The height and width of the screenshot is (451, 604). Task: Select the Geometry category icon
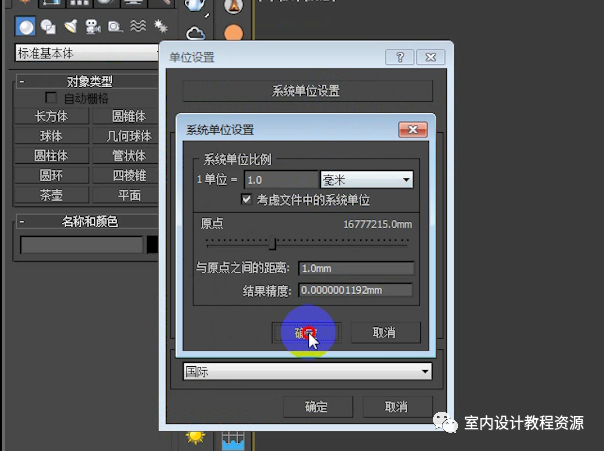coord(25,27)
